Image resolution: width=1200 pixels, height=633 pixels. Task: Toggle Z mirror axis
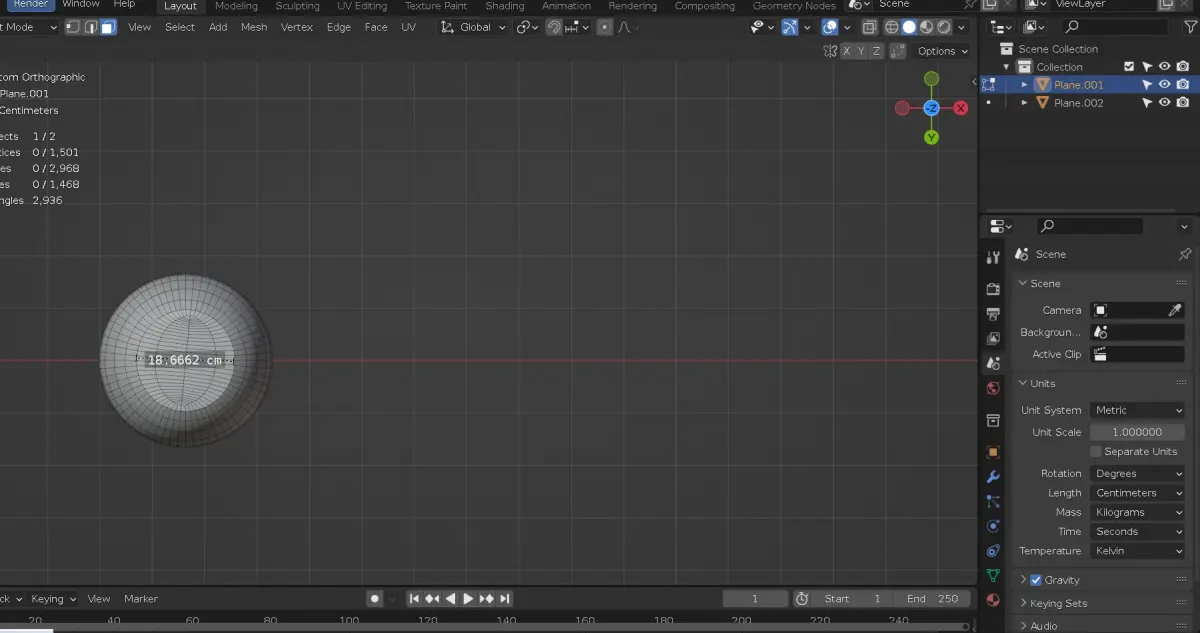877,51
